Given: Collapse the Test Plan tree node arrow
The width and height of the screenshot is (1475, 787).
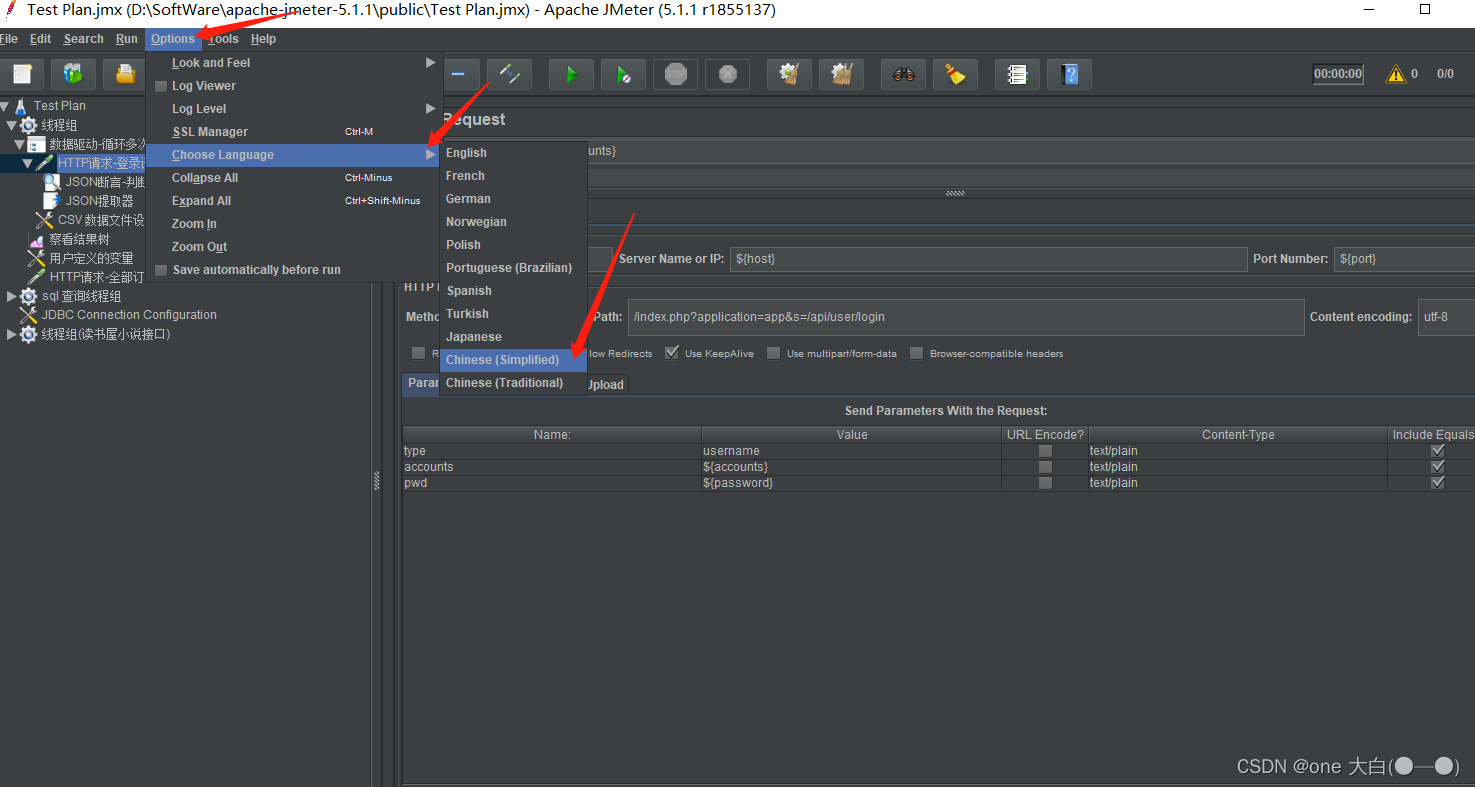Looking at the screenshot, I should tap(5, 106).
